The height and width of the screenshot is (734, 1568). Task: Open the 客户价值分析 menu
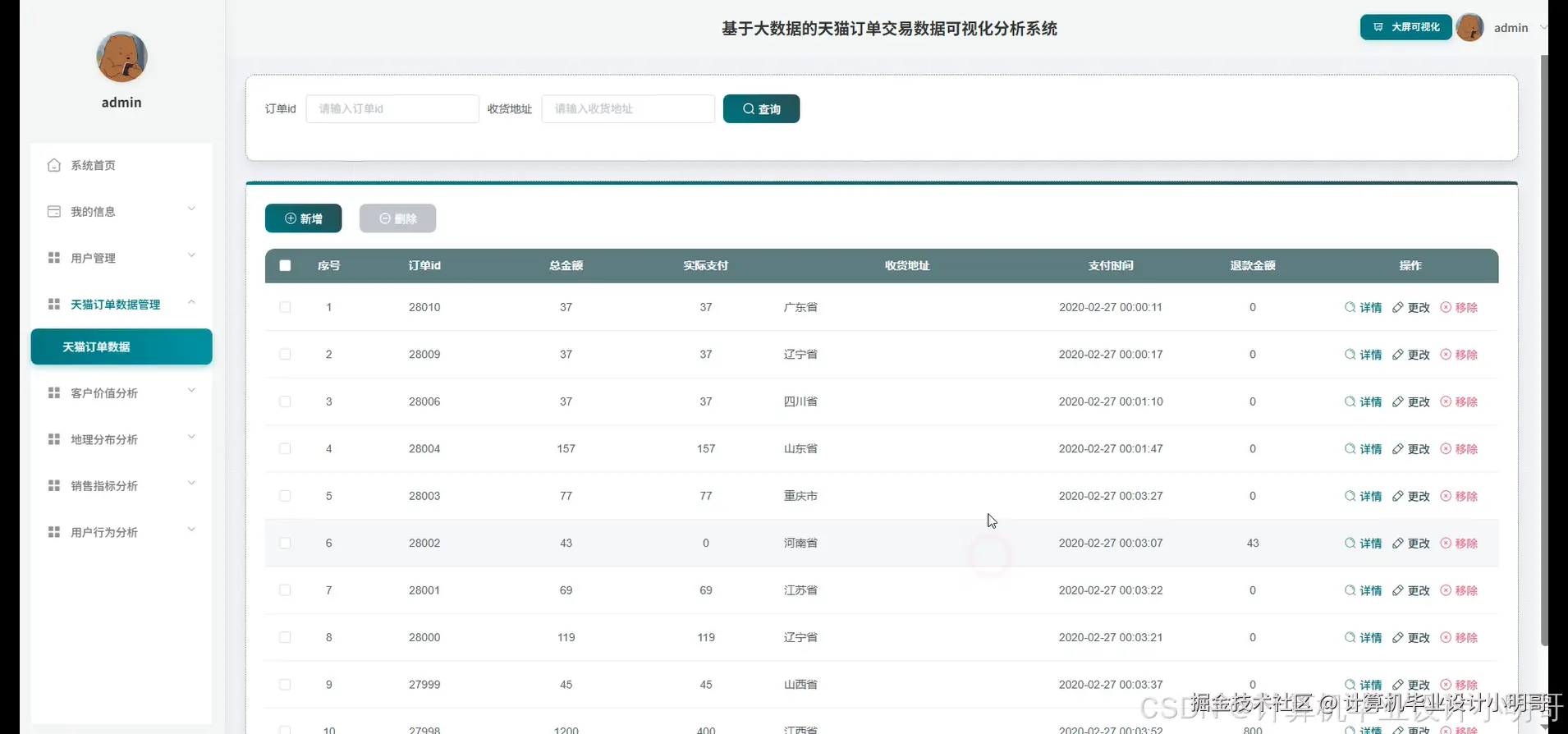121,393
